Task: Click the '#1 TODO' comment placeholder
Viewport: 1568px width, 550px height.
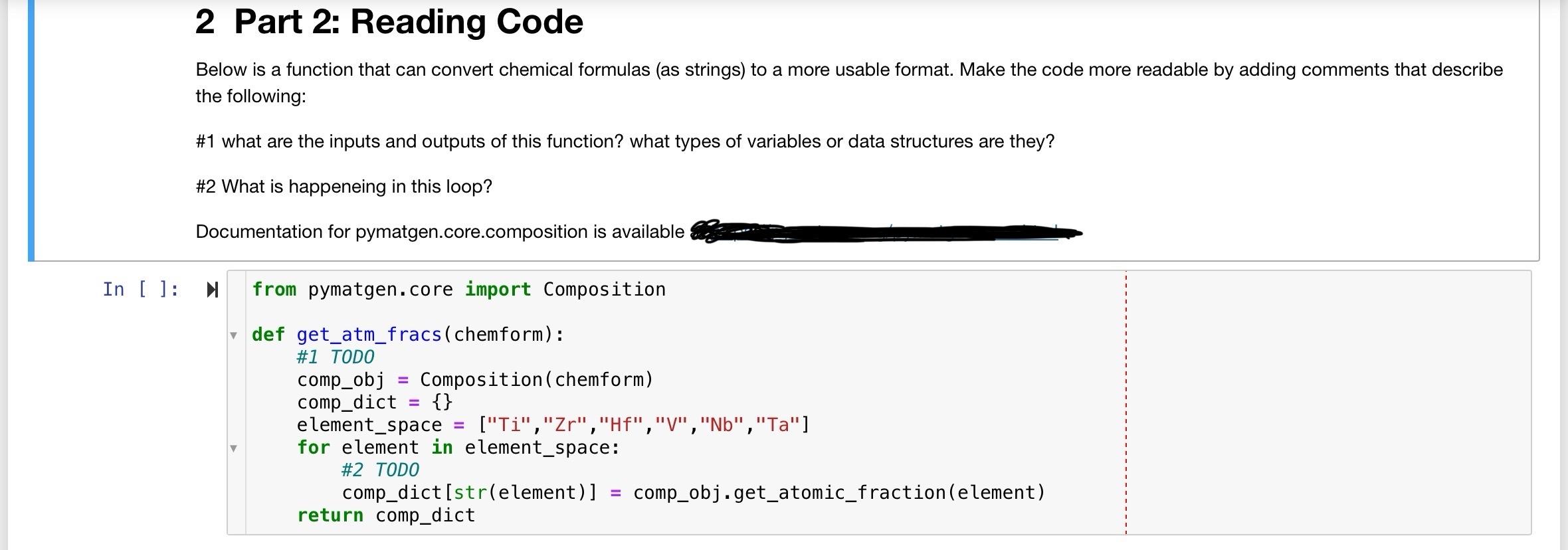Action: [x=335, y=357]
